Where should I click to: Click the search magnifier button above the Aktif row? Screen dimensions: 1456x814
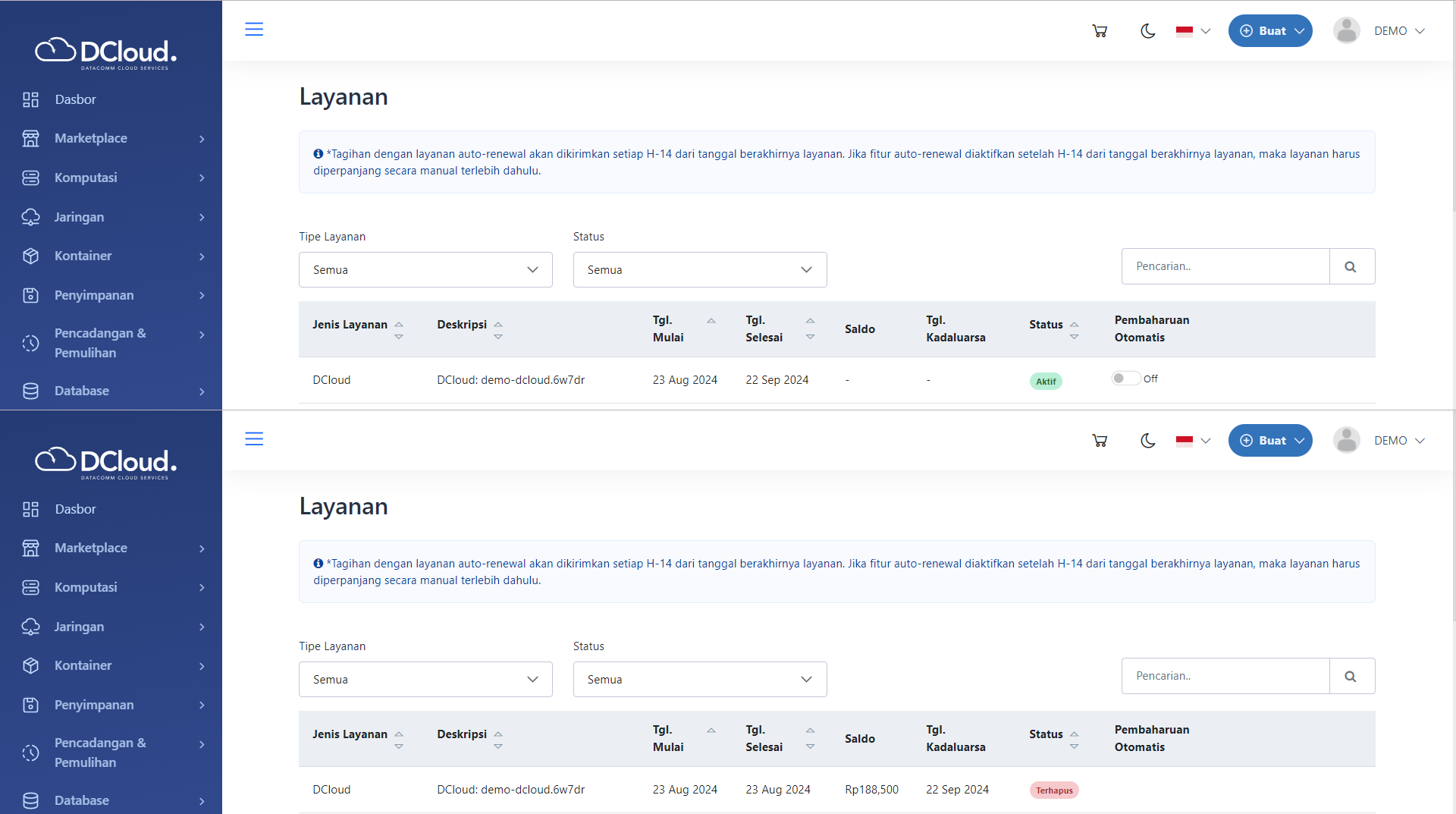pyautogui.click(x=1351, y=267)
